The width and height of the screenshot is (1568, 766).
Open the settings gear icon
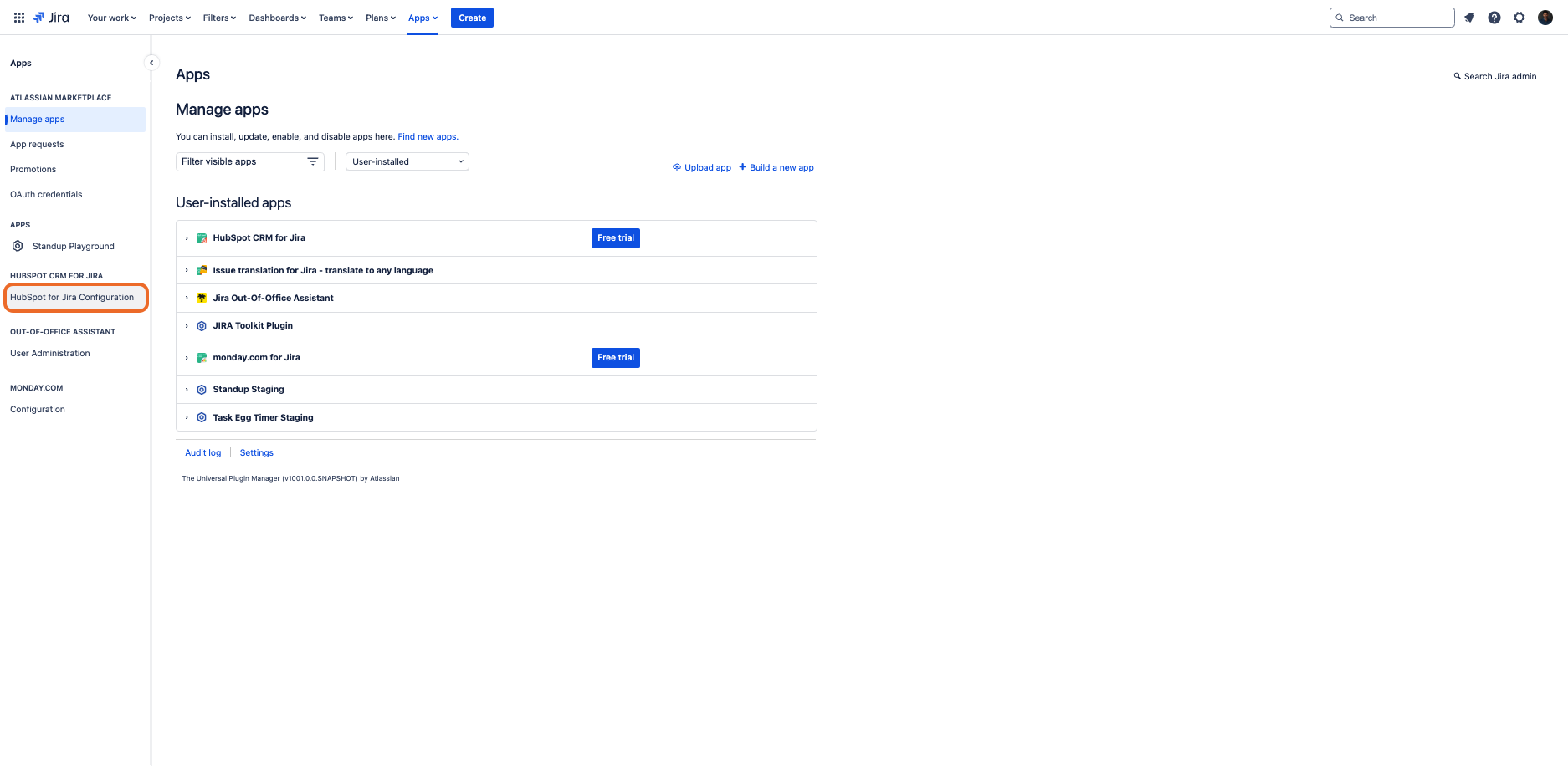pos(1519,18)
